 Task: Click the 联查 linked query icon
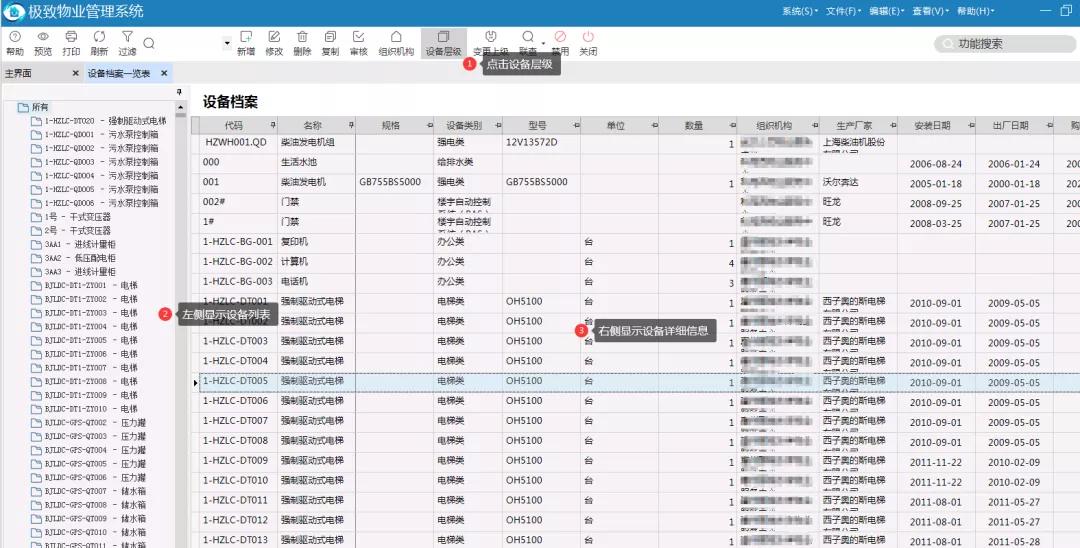[x=528, y=36]
